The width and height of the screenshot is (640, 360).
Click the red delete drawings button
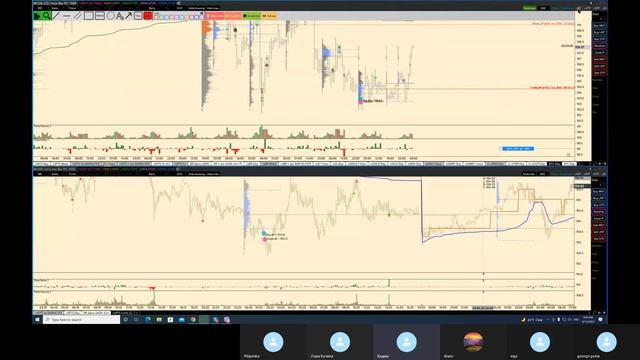(148, 16)
